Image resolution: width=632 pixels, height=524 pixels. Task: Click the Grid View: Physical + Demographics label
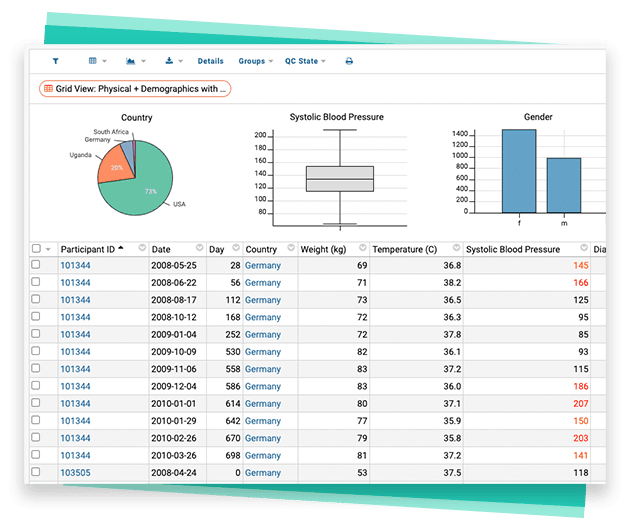pyautogui.click(x=135, y=89)
